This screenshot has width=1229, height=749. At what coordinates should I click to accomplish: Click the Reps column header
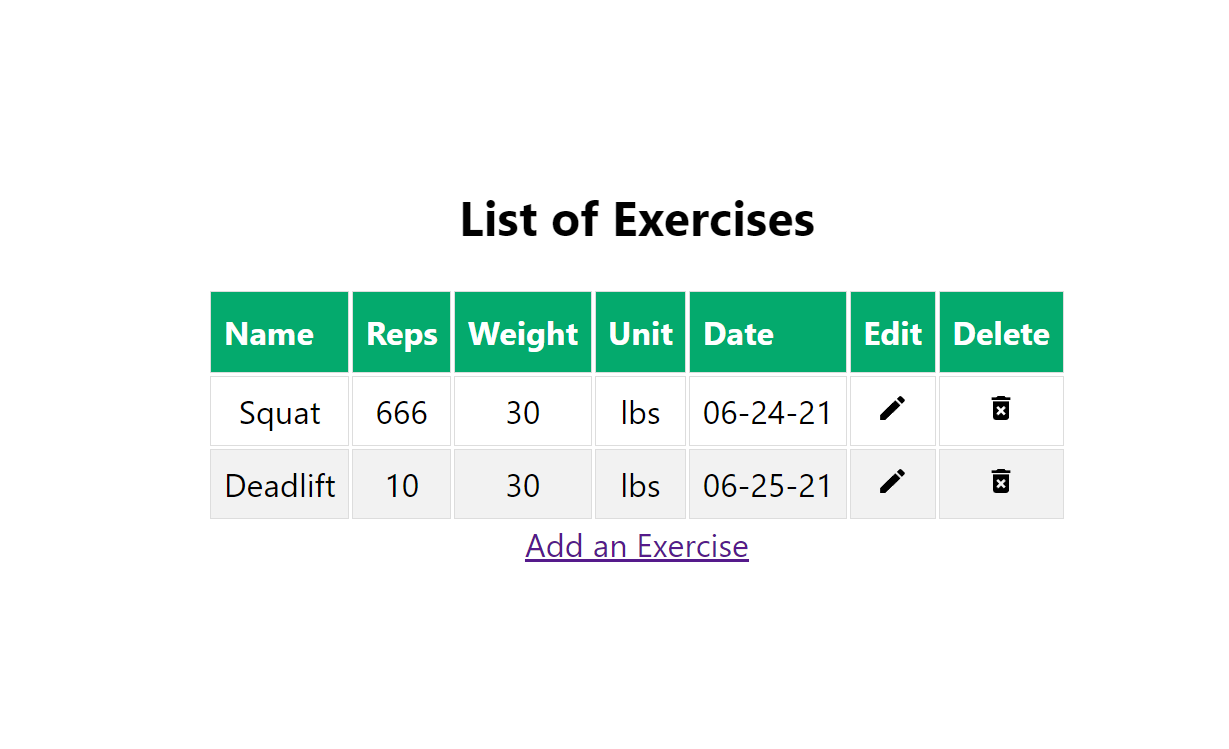pos(401,333)
